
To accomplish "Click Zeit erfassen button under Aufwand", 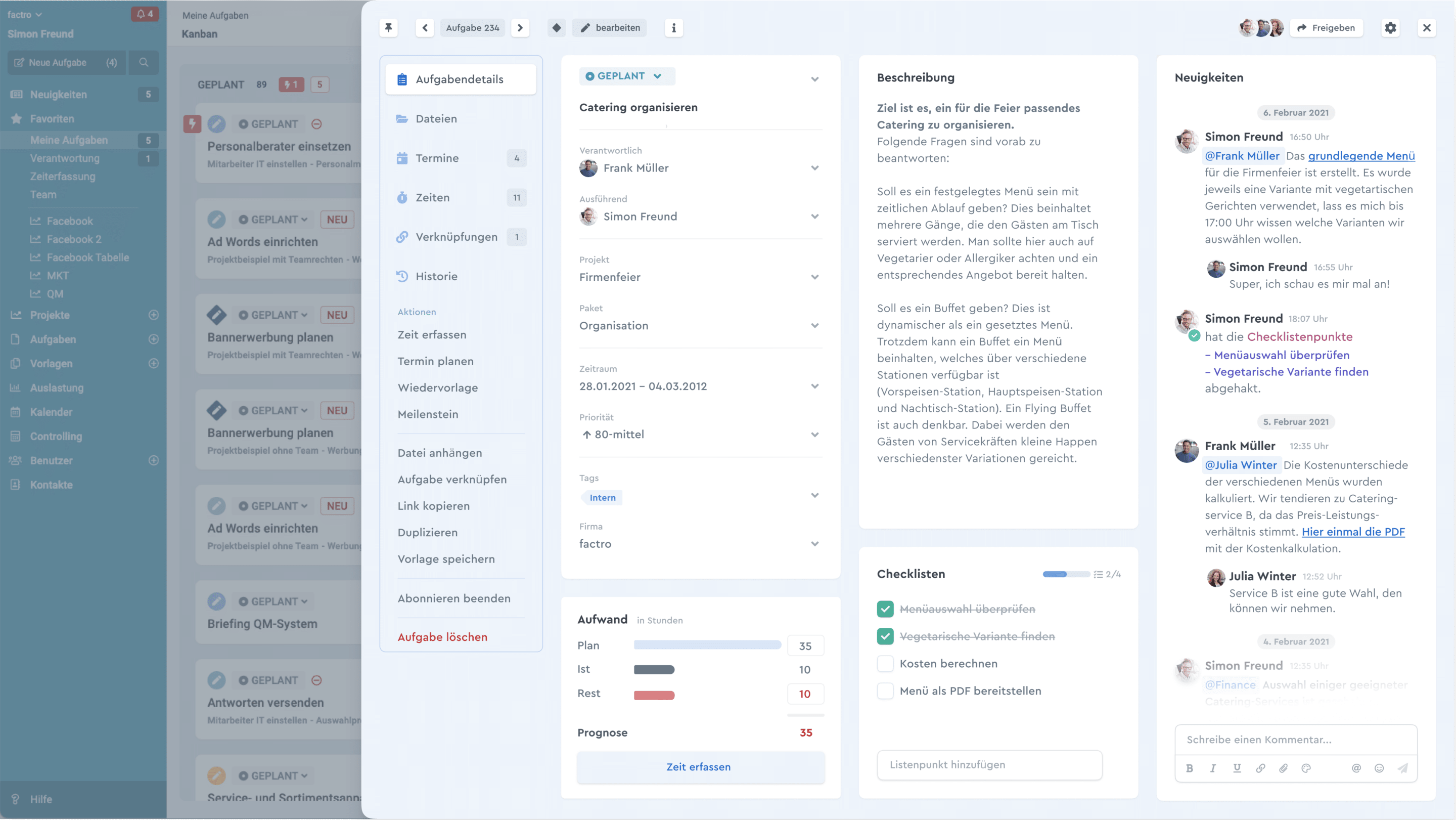I will [x=700, y=767].
